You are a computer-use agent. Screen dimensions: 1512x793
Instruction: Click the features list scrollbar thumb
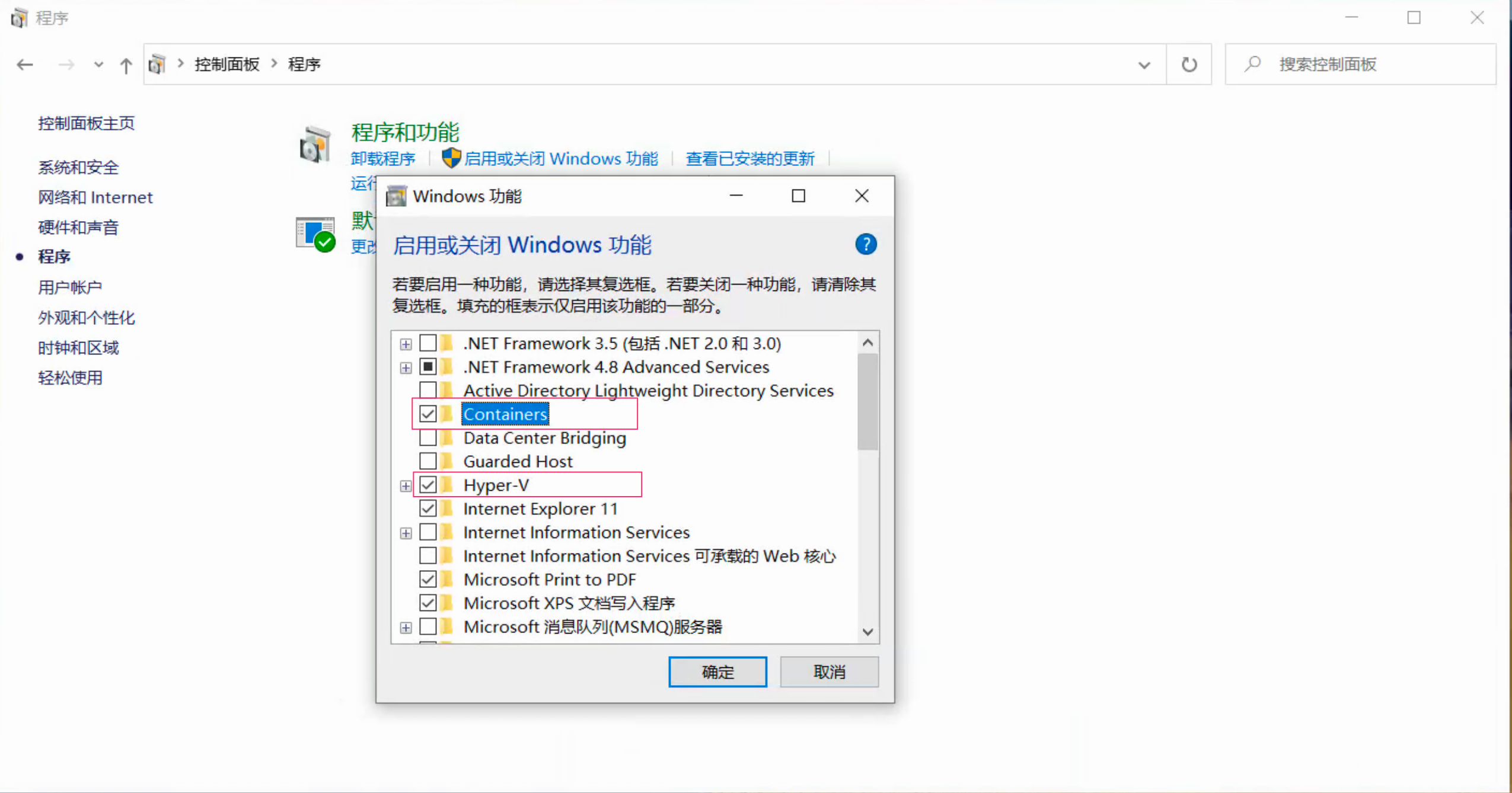point(867,402)
